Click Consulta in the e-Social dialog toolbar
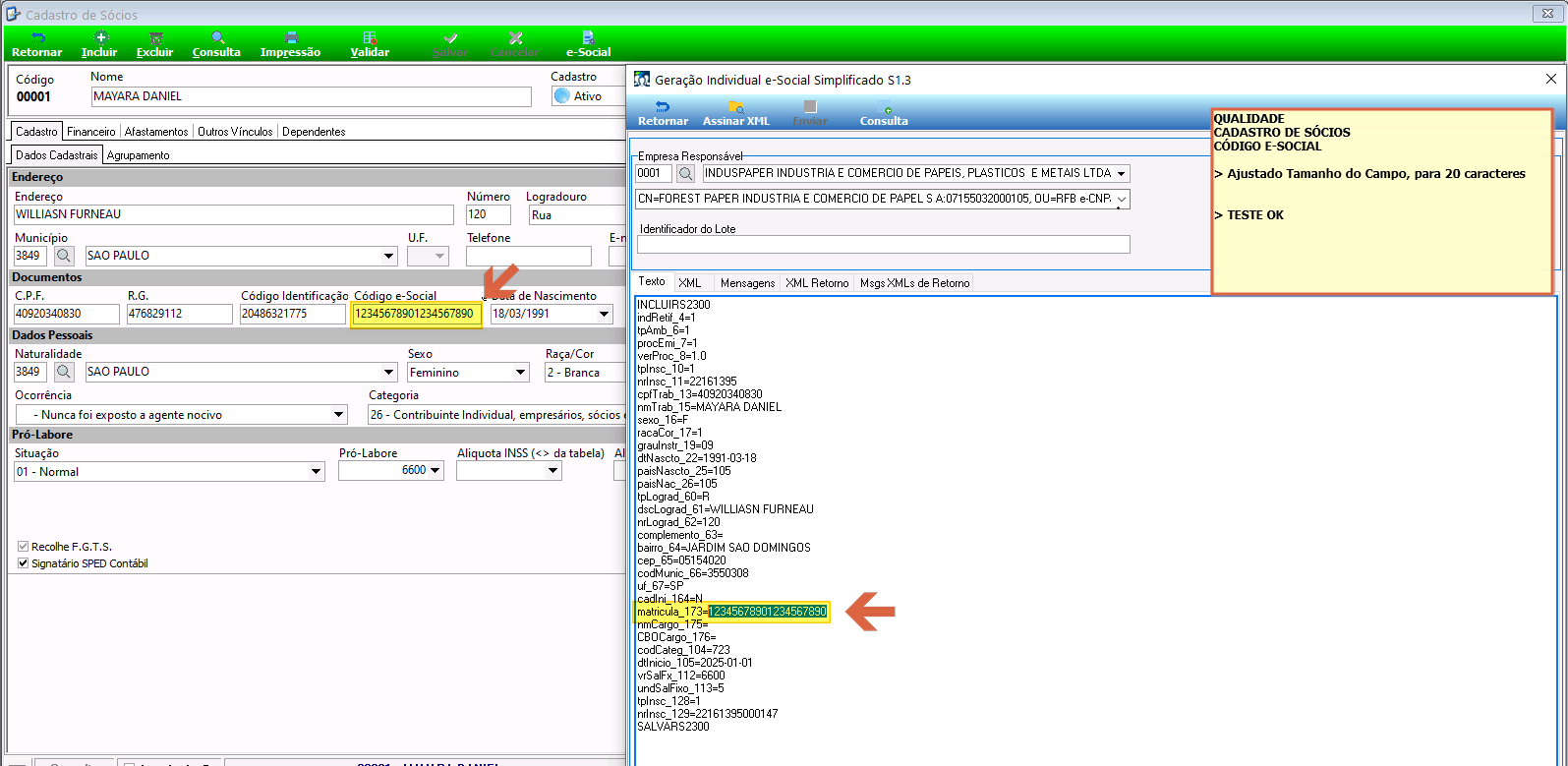Screen dimensions: 1568x766 (884, 113)
